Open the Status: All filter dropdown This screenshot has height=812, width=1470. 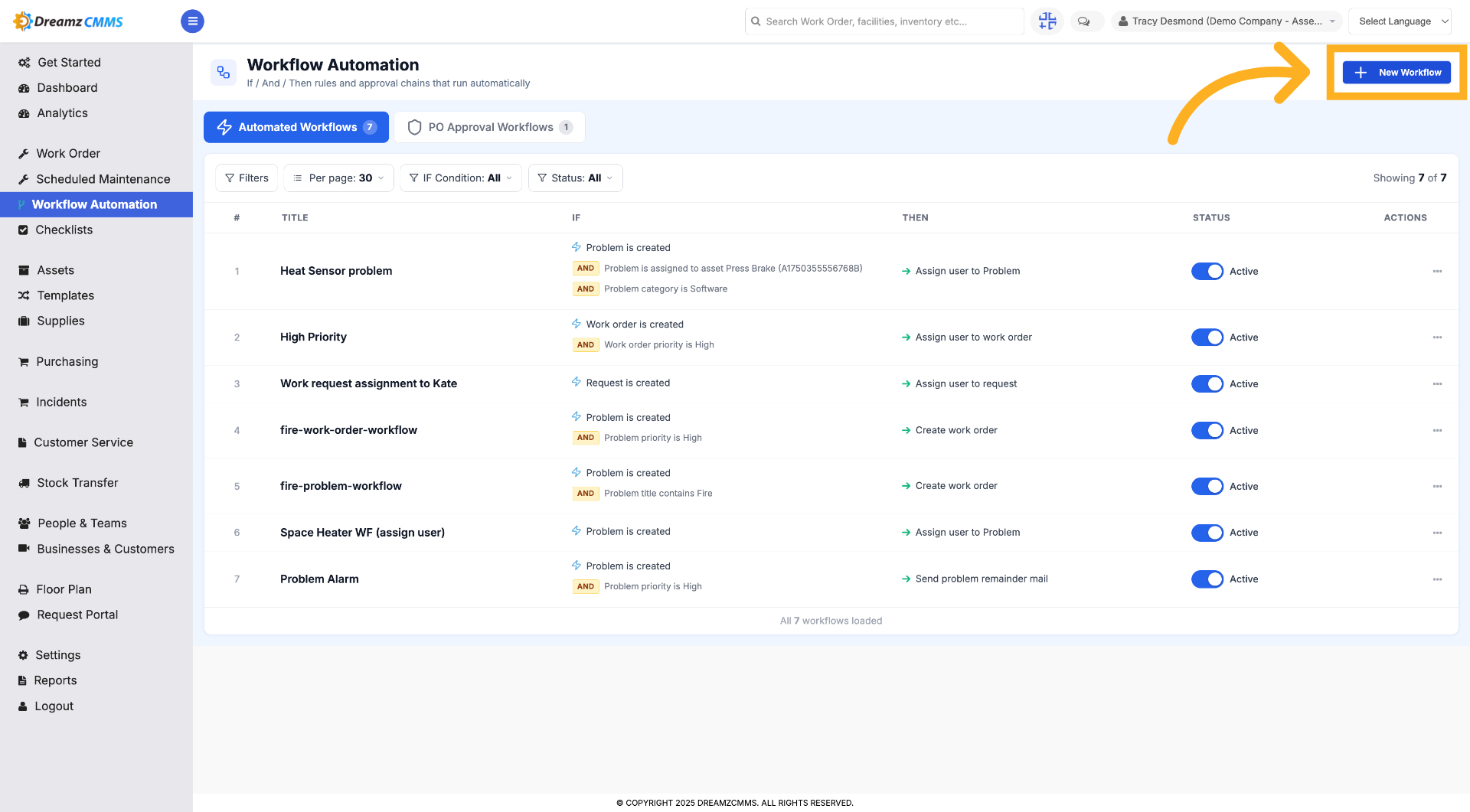[575, 178]
